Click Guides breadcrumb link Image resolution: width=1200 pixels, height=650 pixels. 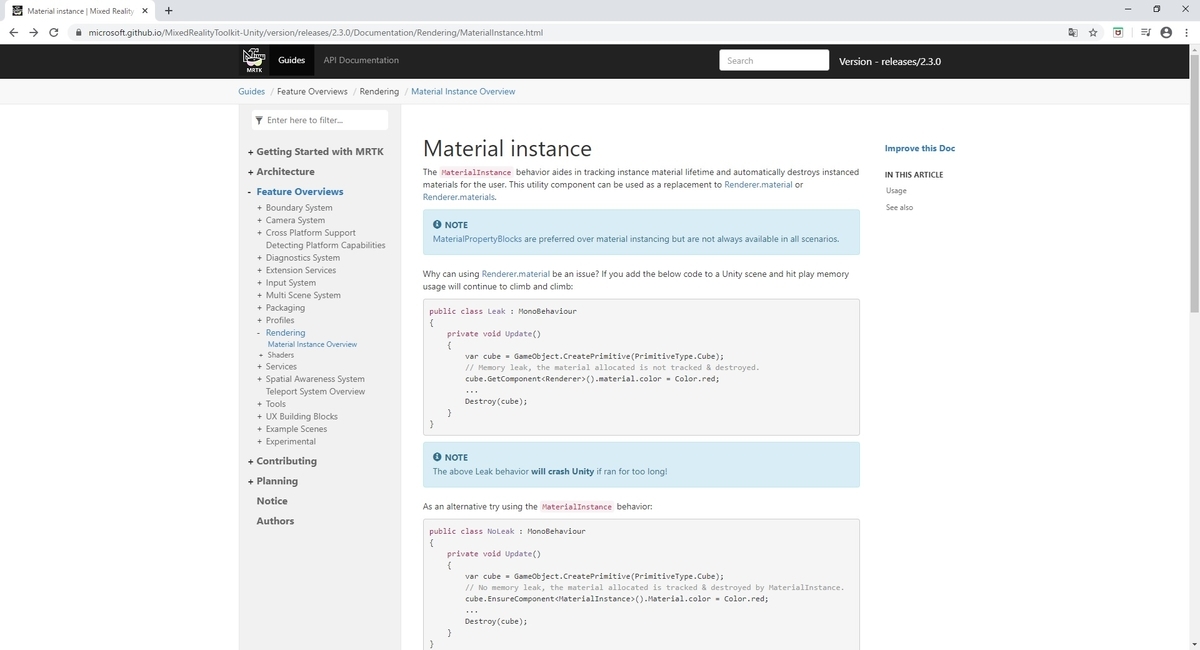click(x=251, y=91)
